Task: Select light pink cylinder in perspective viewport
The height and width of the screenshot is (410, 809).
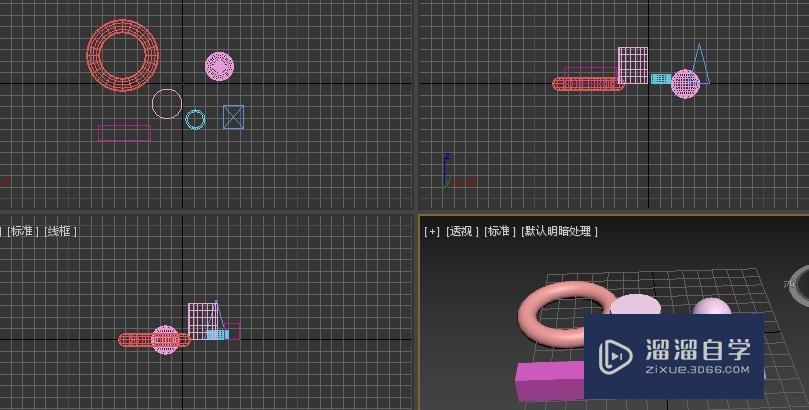Action: click(635, 304)
